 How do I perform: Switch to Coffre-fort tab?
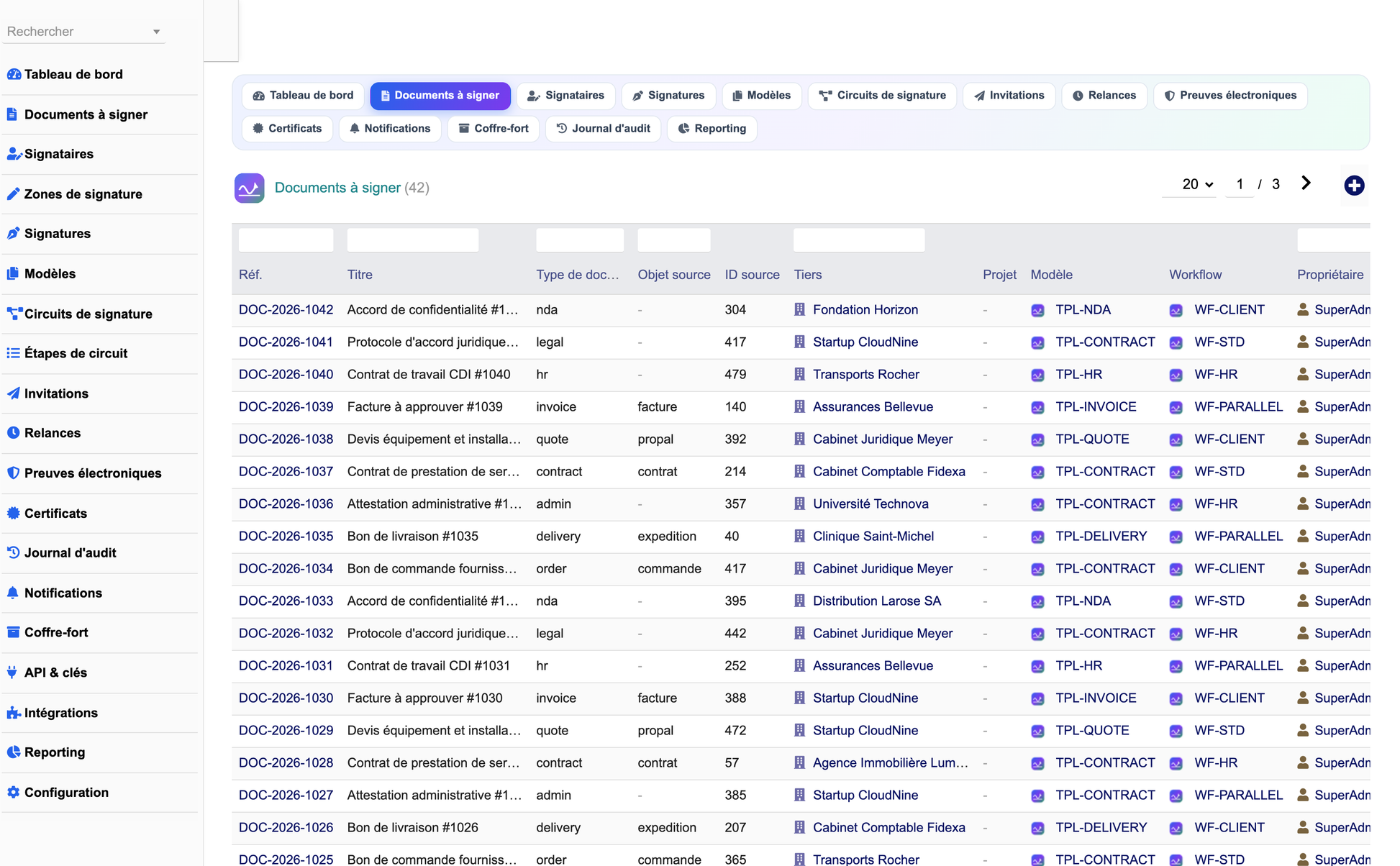494,129
